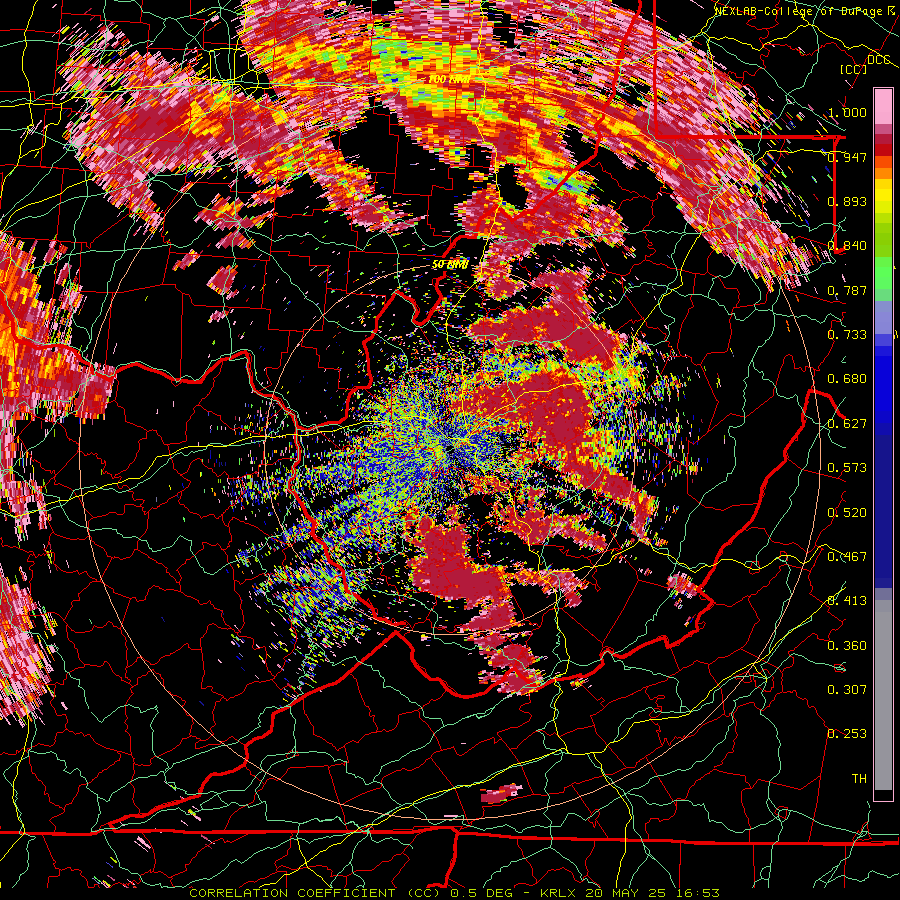This screenshot has width=900, height=900.
Task: Click the [CC] units label
Action: (x=854, y=69)
